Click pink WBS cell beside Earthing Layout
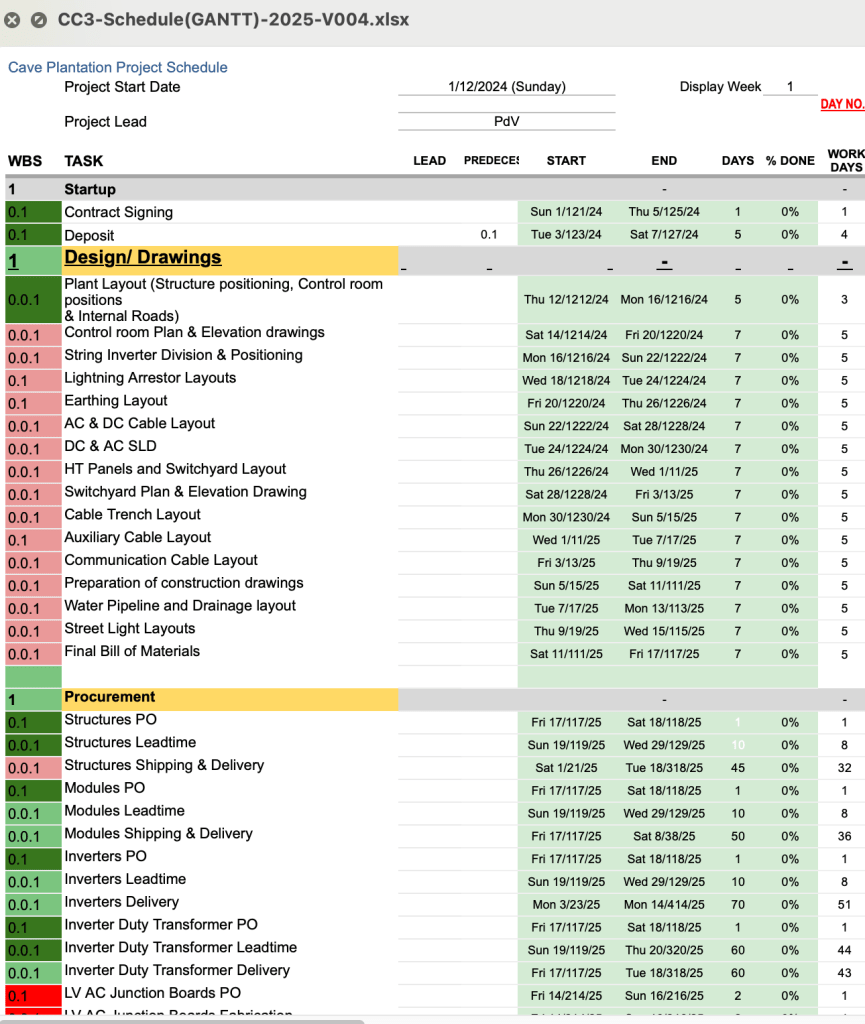This screenshot has height=1024, width=865. pos(31,403)
